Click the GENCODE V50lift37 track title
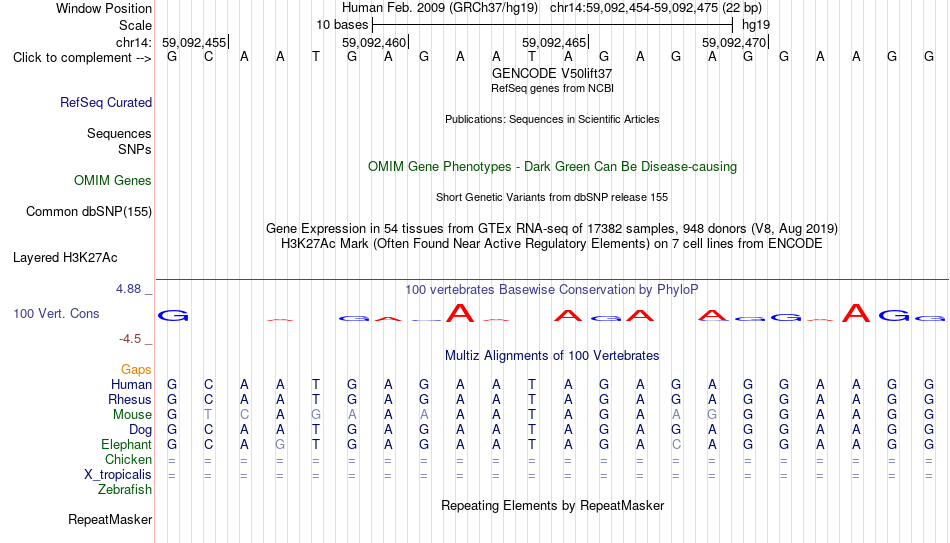Image resolution: width=950 pixels, height=543 pixels. click(552, 73)
